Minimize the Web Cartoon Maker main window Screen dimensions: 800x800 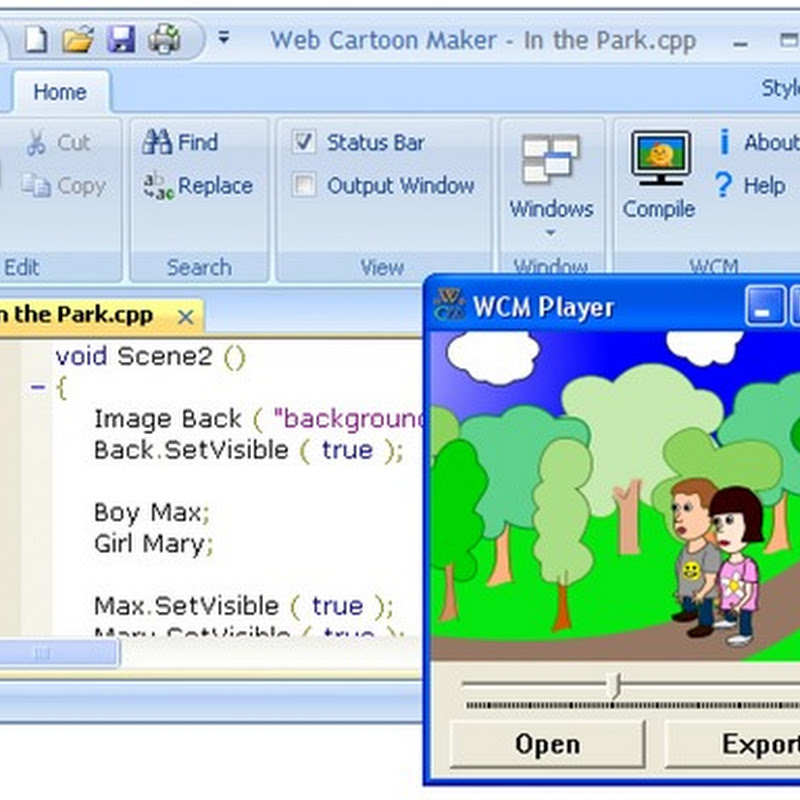click(740, 44)
